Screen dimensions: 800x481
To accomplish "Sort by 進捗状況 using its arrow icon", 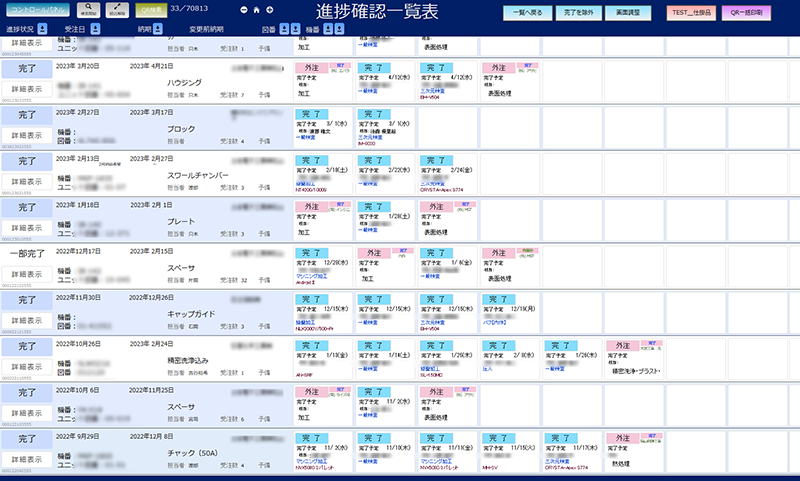I will click(x=42, y=29).
